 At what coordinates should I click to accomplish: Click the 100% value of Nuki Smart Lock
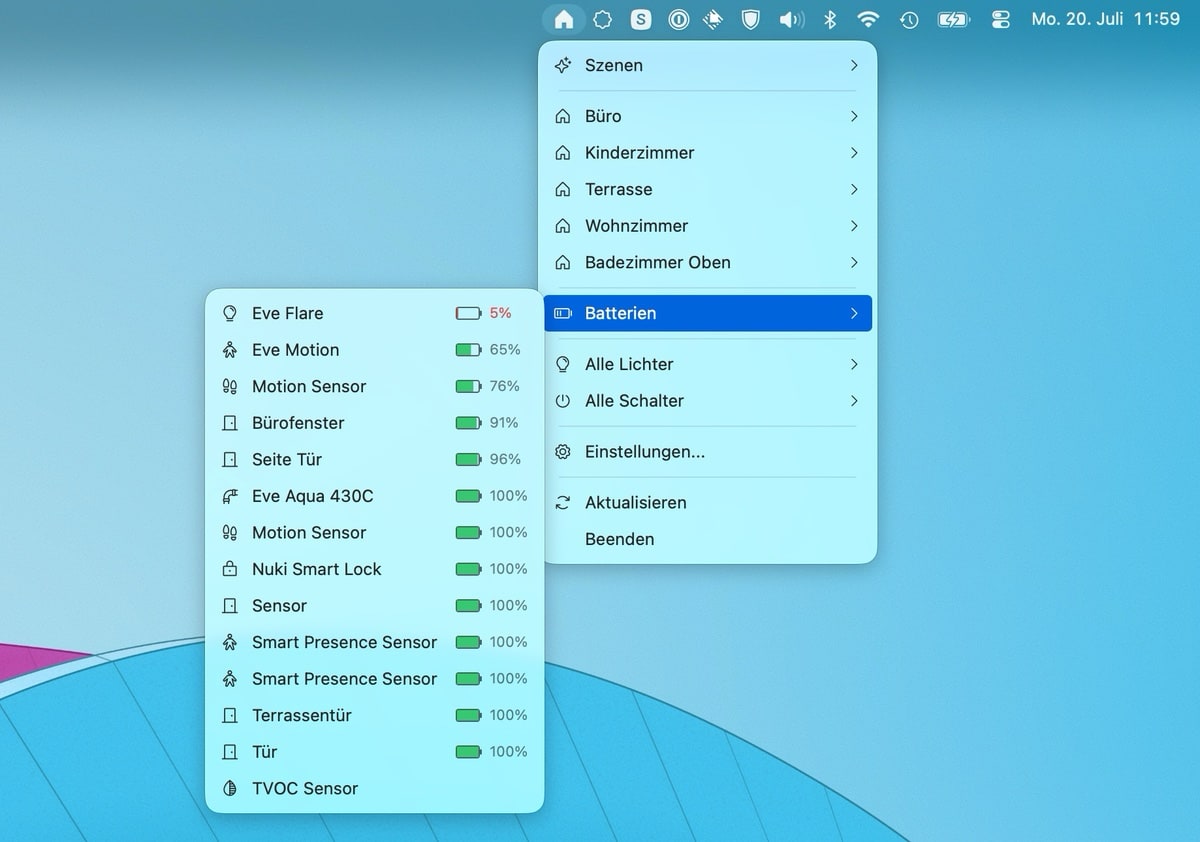click(508, 569)
